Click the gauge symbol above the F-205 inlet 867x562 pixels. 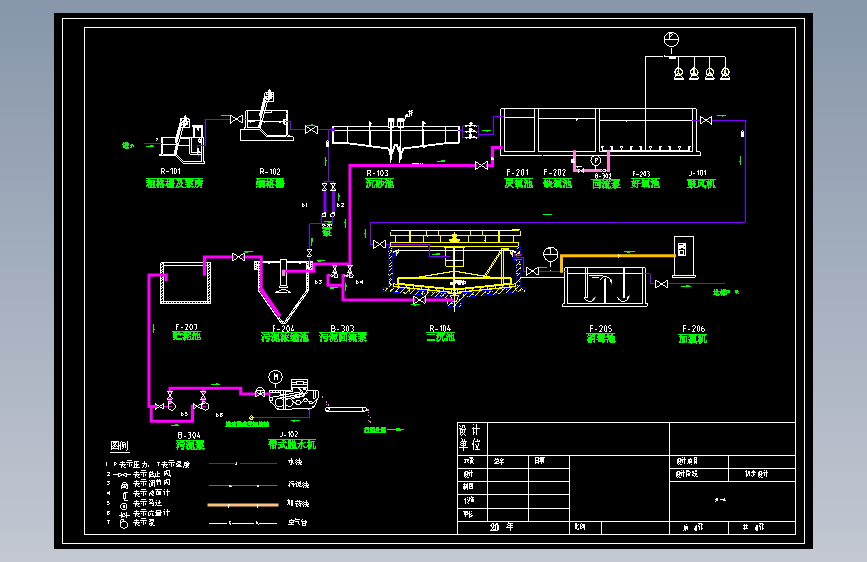pos(551,255)
